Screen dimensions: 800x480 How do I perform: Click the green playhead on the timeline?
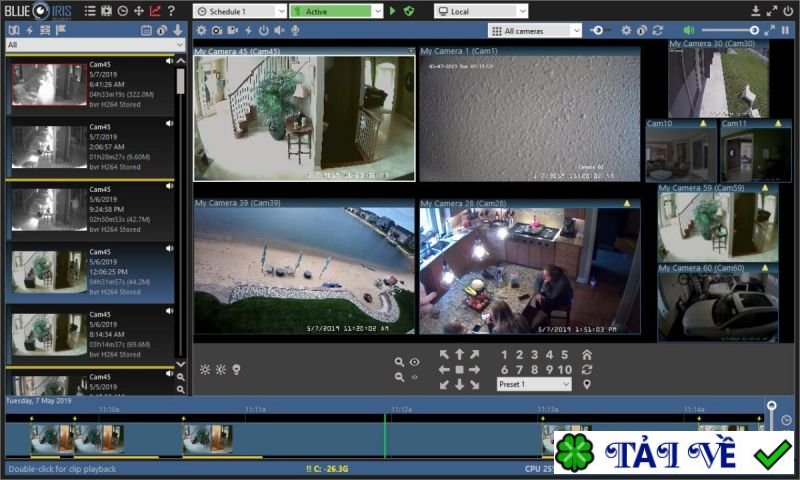pyautogui.click(x=385, y=436)
